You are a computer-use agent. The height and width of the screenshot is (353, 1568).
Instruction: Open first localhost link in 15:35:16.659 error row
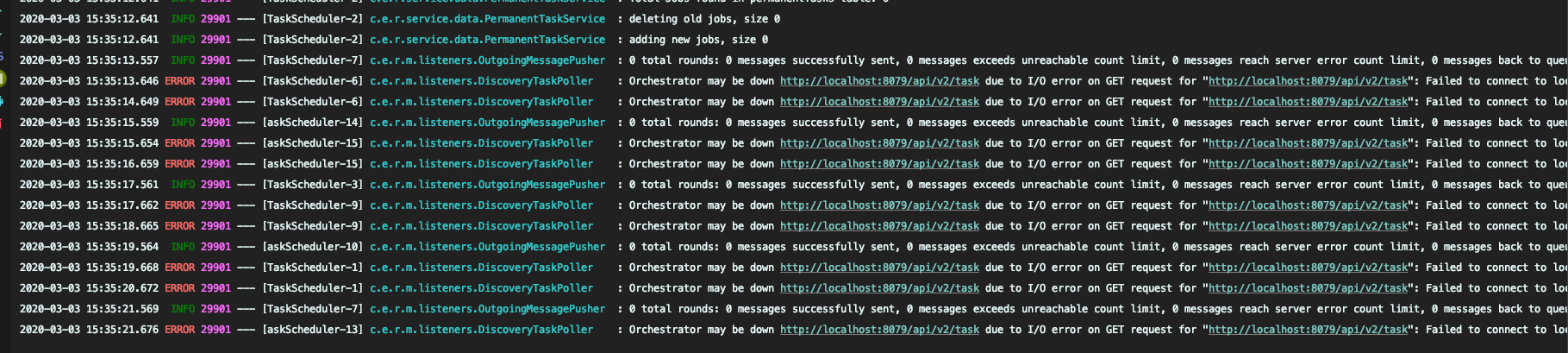pos(879,164)
